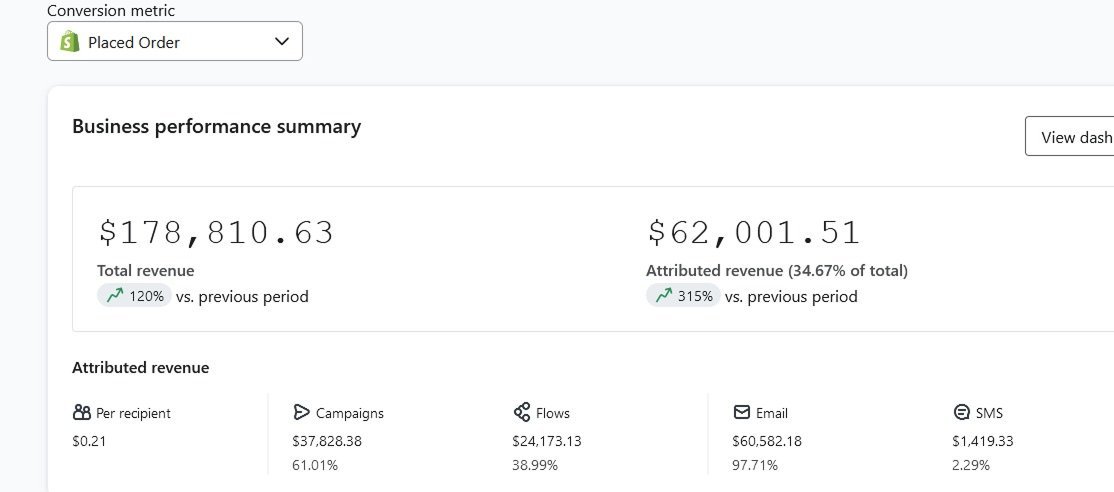The image size is (1114, 492).
Task: Click the Flows label text
Action: (x=553, y=413)
